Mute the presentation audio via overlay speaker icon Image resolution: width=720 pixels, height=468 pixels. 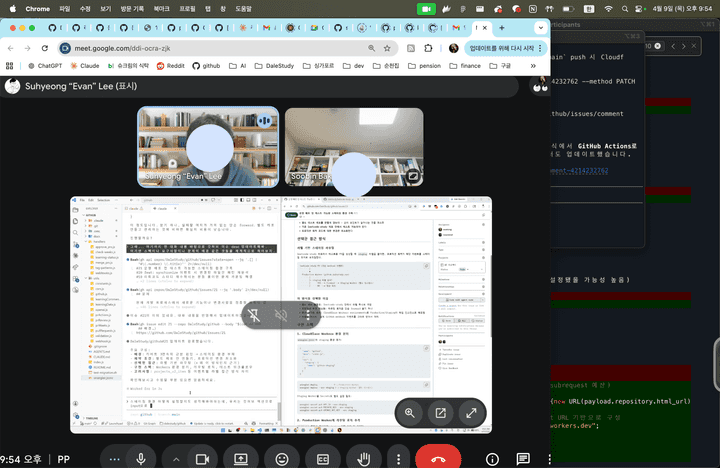click(281, 315)
